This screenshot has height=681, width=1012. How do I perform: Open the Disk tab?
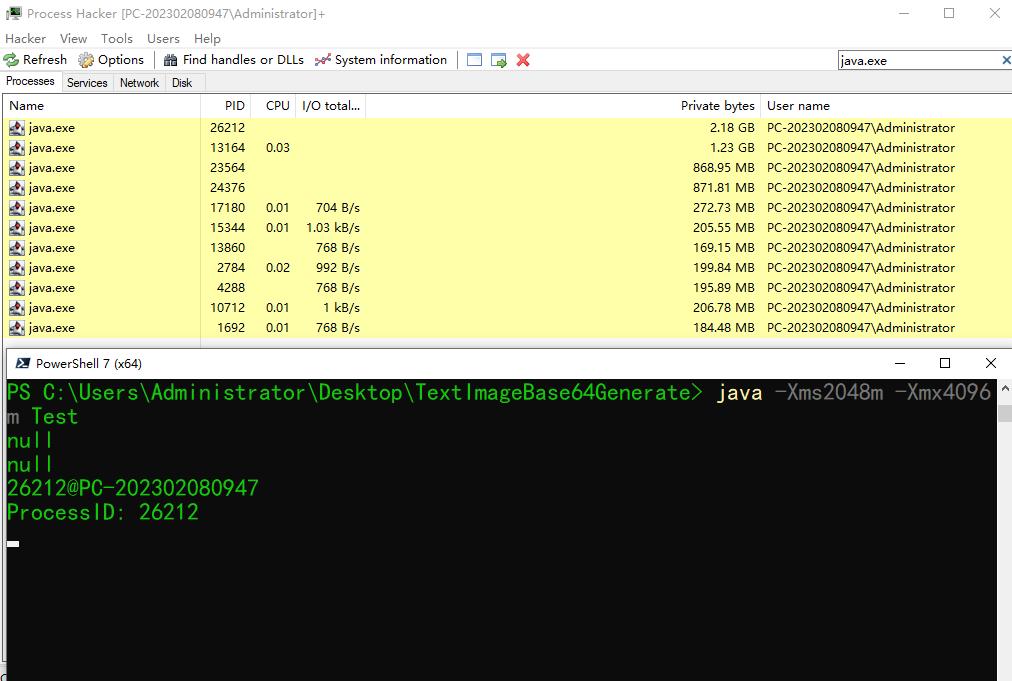click(x=182, y=83)
